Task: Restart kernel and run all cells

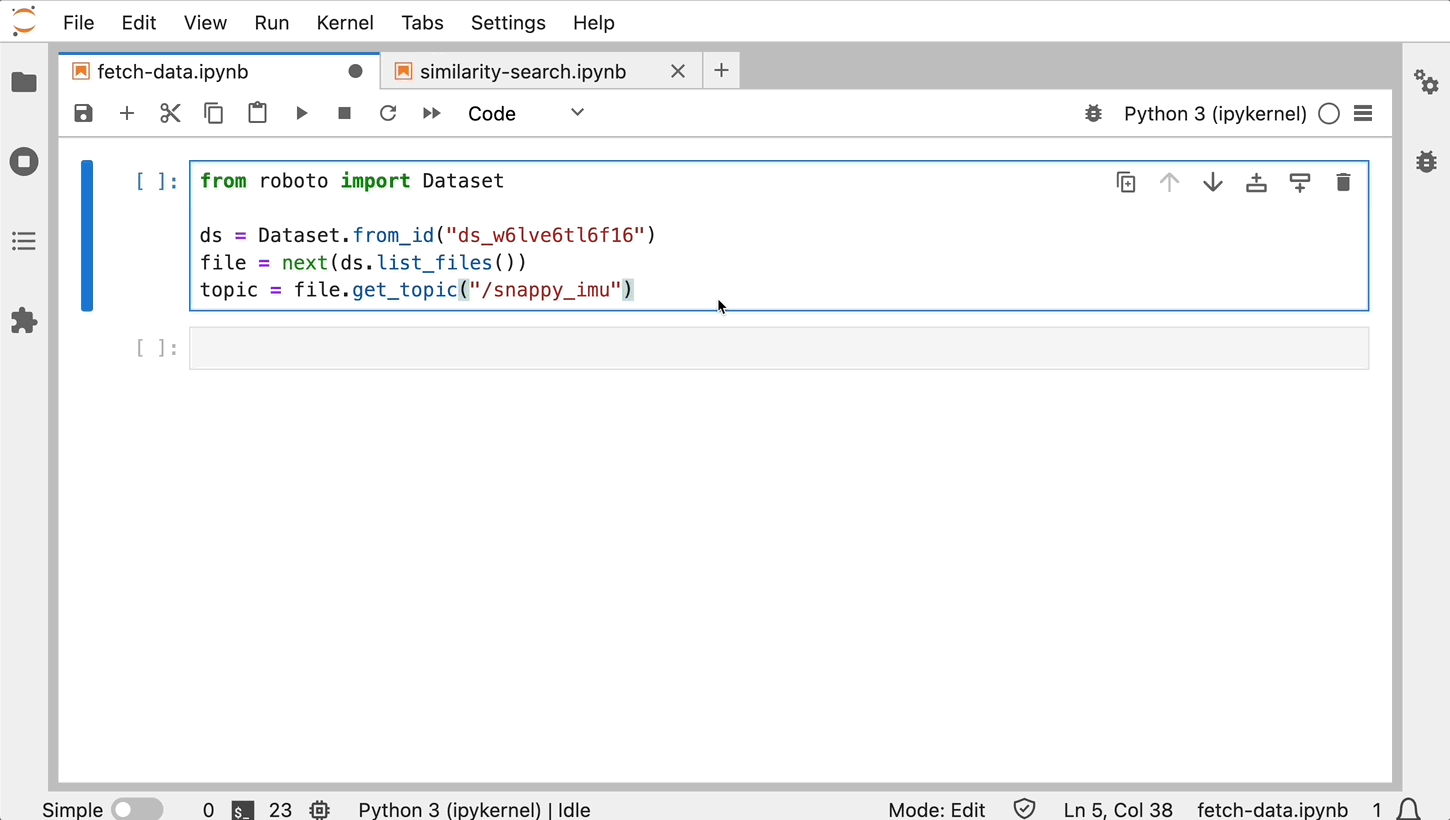Action: [x=431, y=113]
